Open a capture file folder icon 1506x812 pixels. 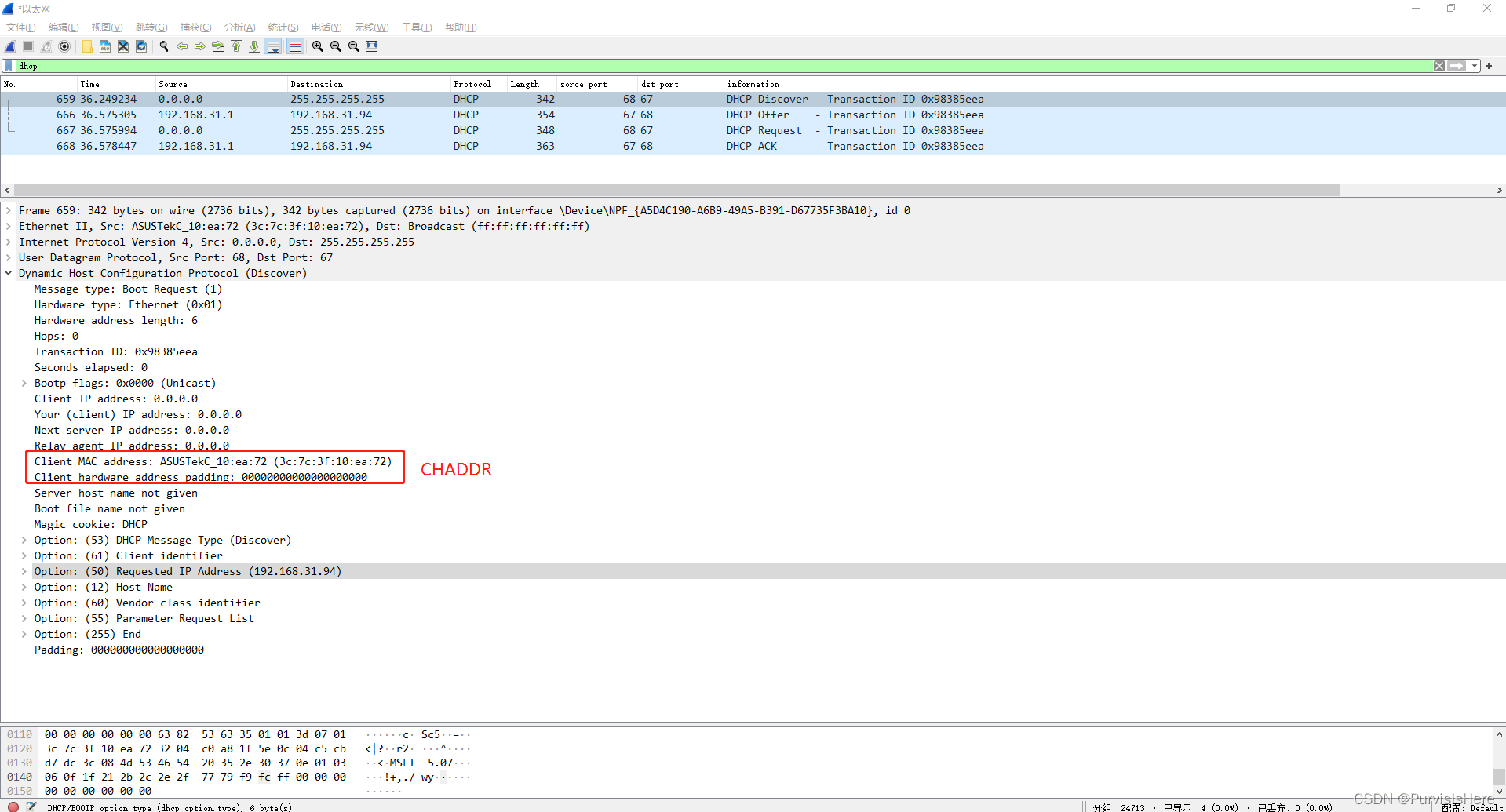(87, 47)
